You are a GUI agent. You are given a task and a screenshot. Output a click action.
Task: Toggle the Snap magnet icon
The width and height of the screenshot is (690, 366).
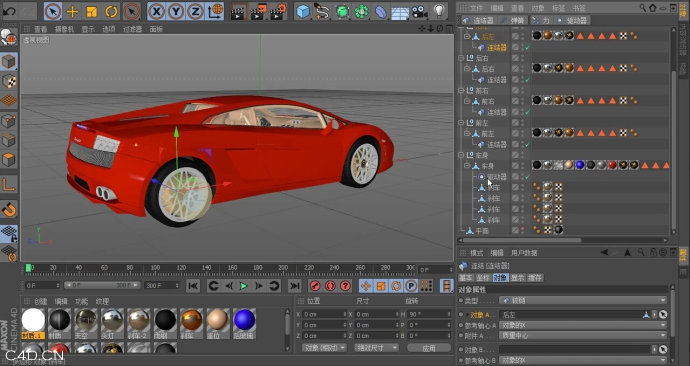click(9, 209)
